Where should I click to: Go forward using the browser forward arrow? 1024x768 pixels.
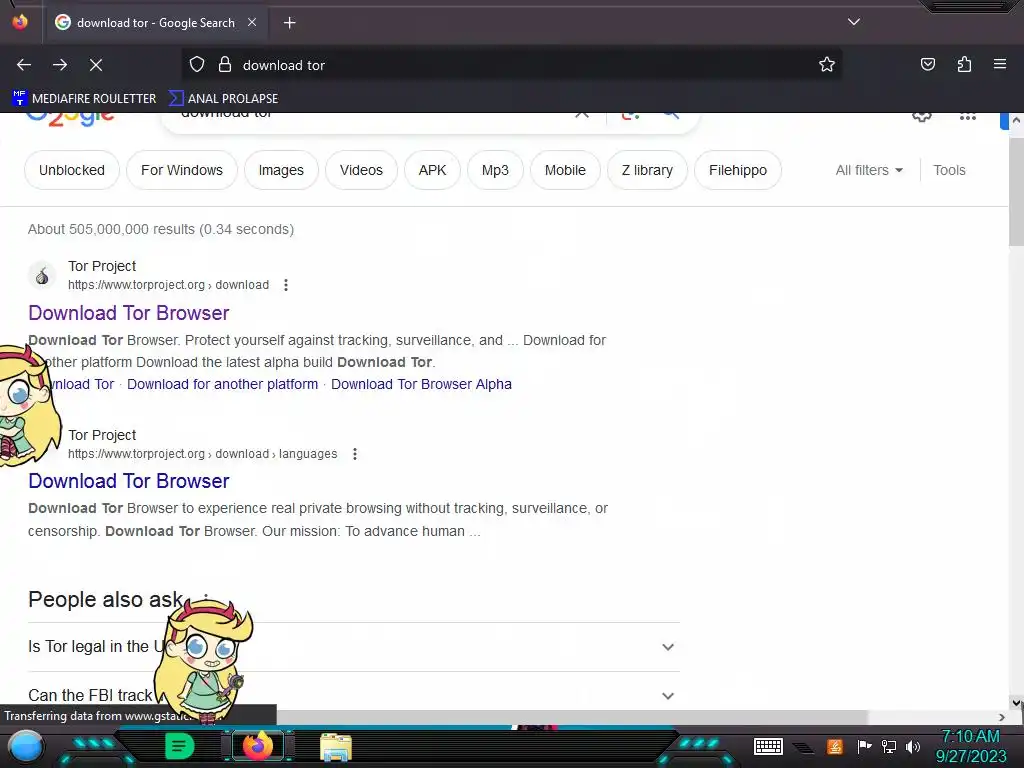tap(60, 65)
